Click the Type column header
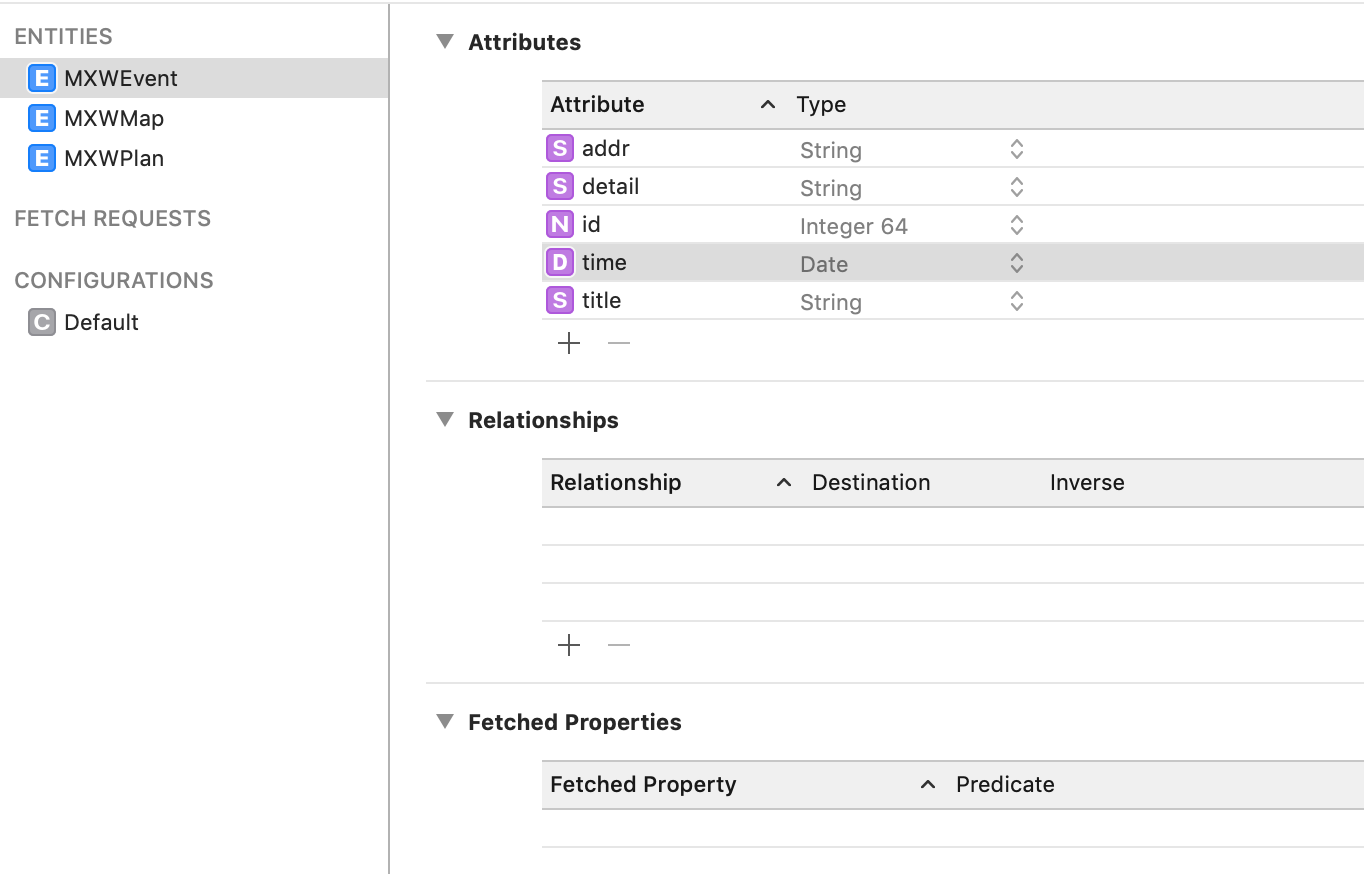The width and height of the screenshot is (1364, 874). pyautogui.click(x=821, y=104)
